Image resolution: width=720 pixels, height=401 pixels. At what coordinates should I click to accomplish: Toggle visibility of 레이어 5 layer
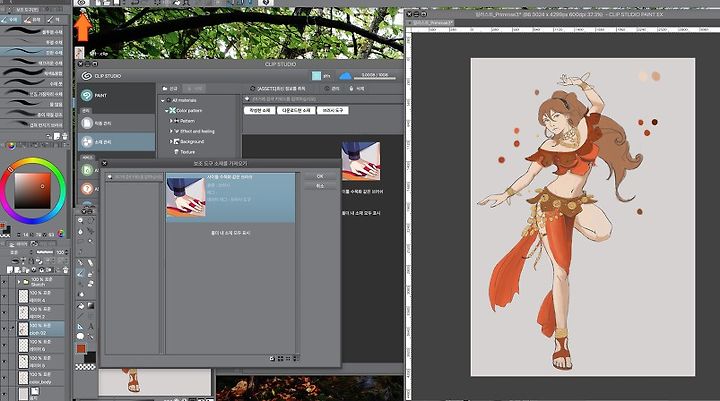(4, 361)
